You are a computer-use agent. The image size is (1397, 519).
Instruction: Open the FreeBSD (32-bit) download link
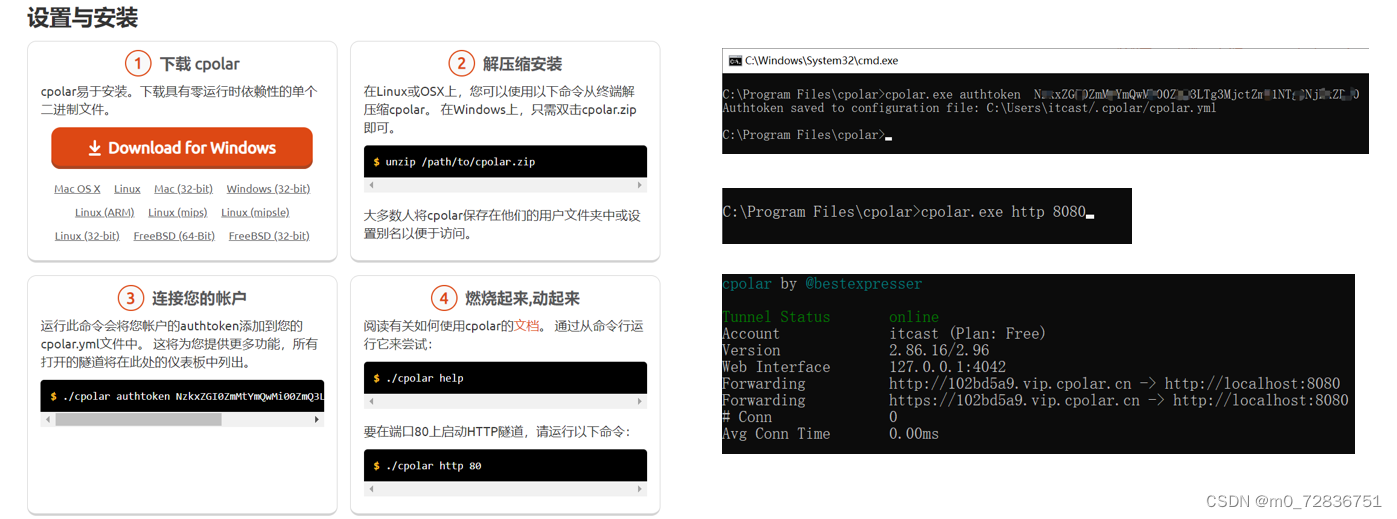[x=269, y=236]
